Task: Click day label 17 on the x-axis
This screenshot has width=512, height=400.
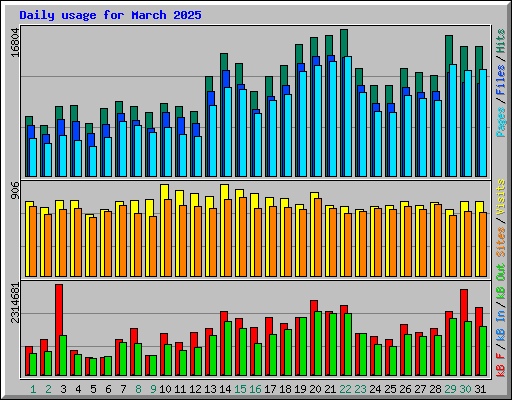Action: tap(270, 389)
